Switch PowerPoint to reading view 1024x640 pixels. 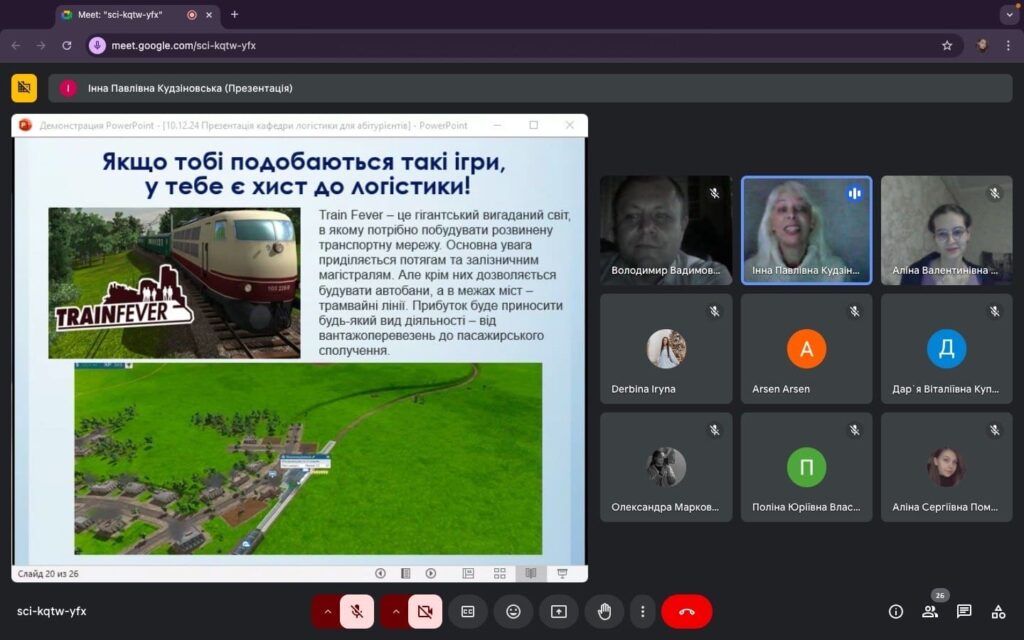[x=531, y=573]
